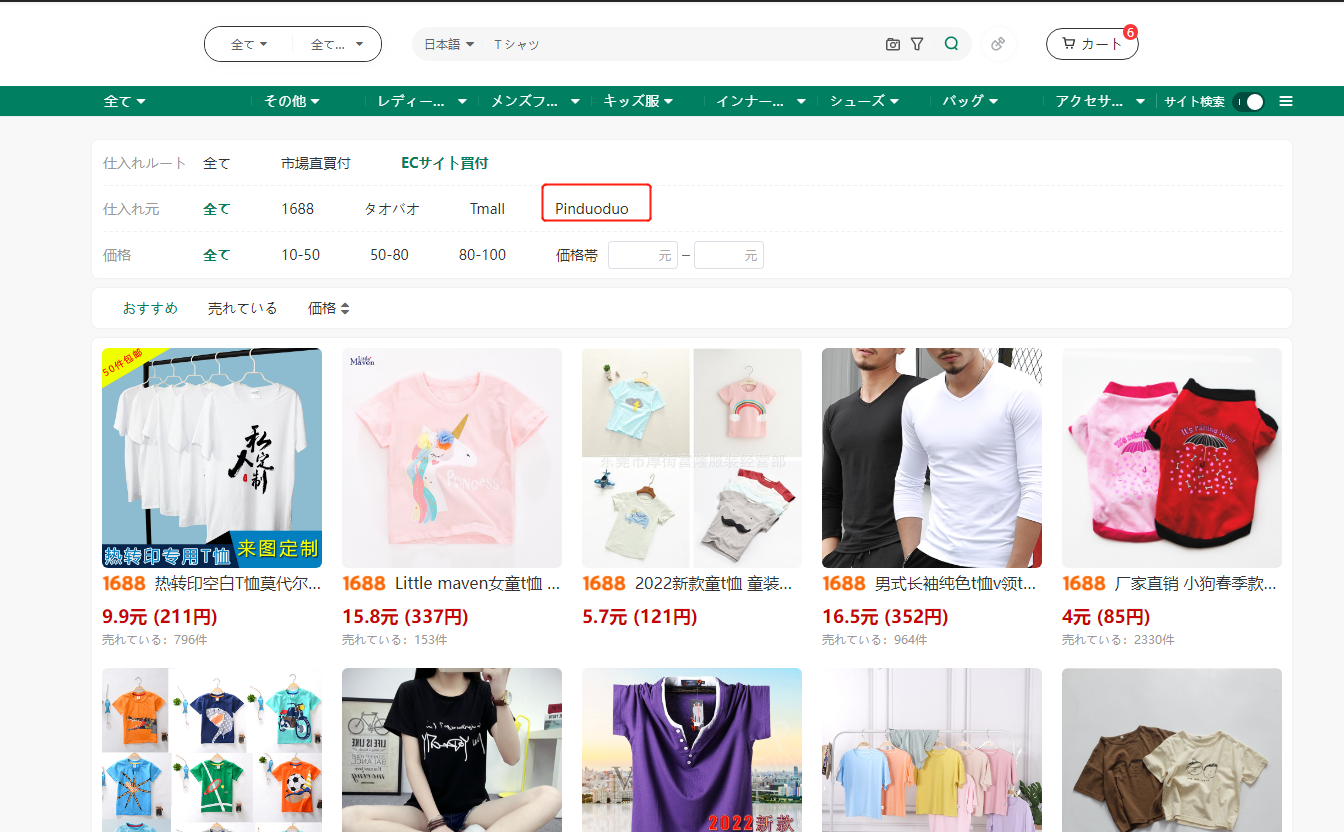Click the round link icon beside the search bar
The height and width of the screenshot is (832, 1344).
pyautogui.click(x=997, y=44)
